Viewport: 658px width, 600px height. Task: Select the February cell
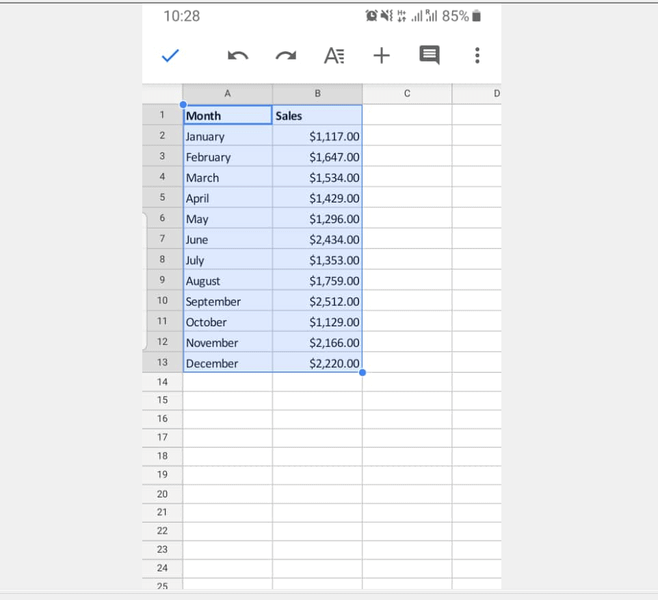tap(227, 156)
